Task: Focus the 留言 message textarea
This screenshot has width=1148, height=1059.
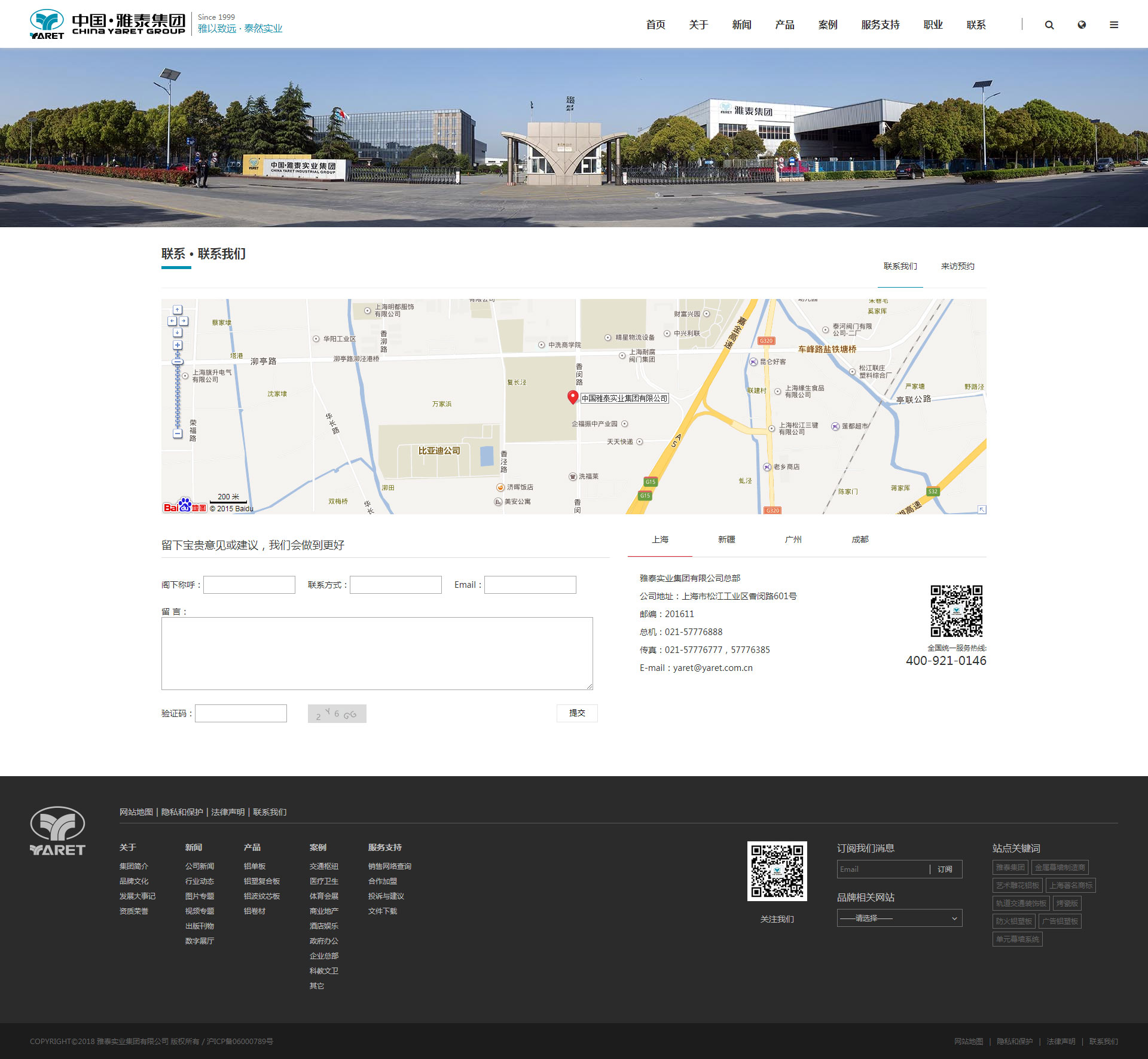Action: (x=377, y=653)
